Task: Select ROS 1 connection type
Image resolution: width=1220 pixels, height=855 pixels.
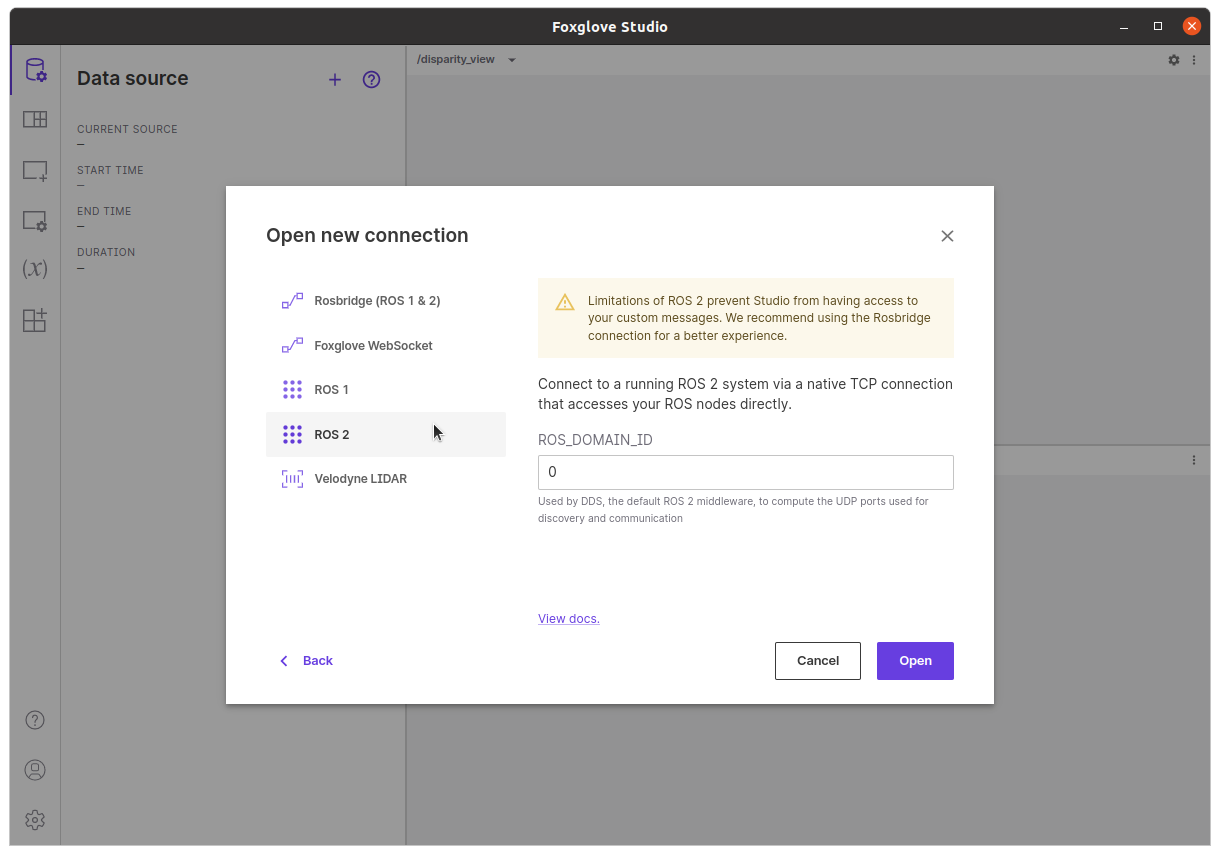Action: point(386,390)
